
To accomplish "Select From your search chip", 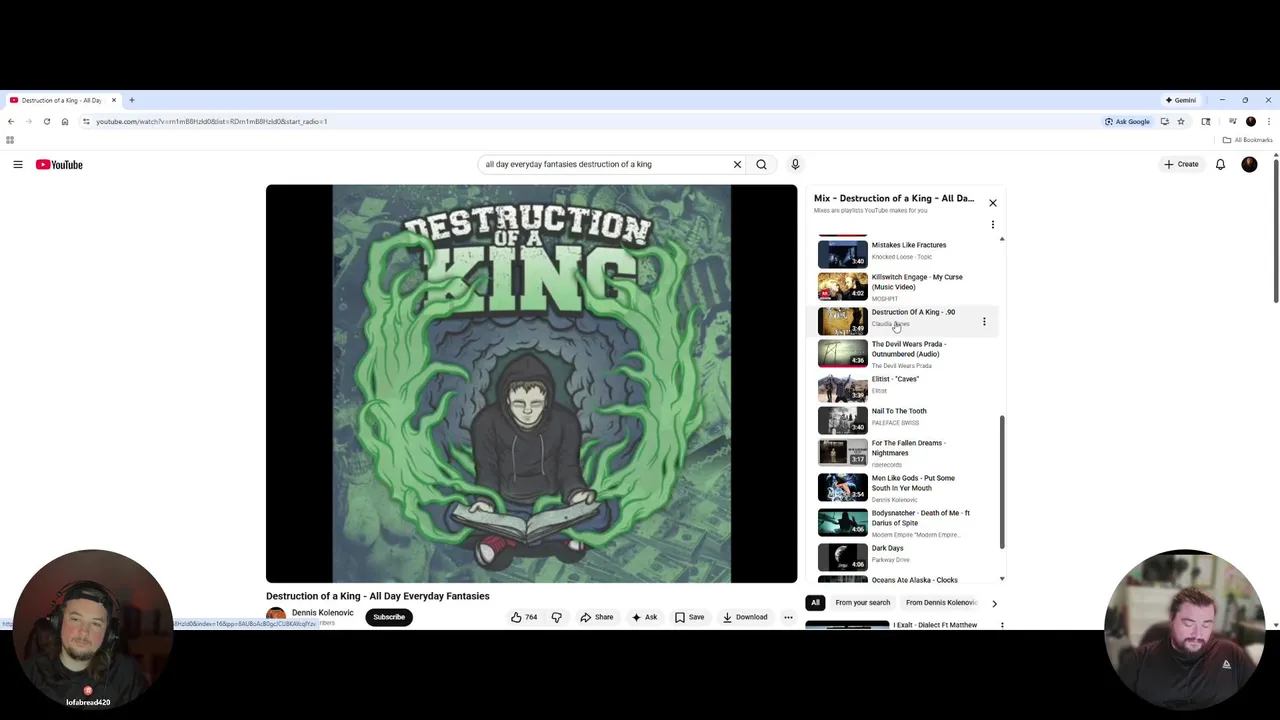I will coord(862,603).
